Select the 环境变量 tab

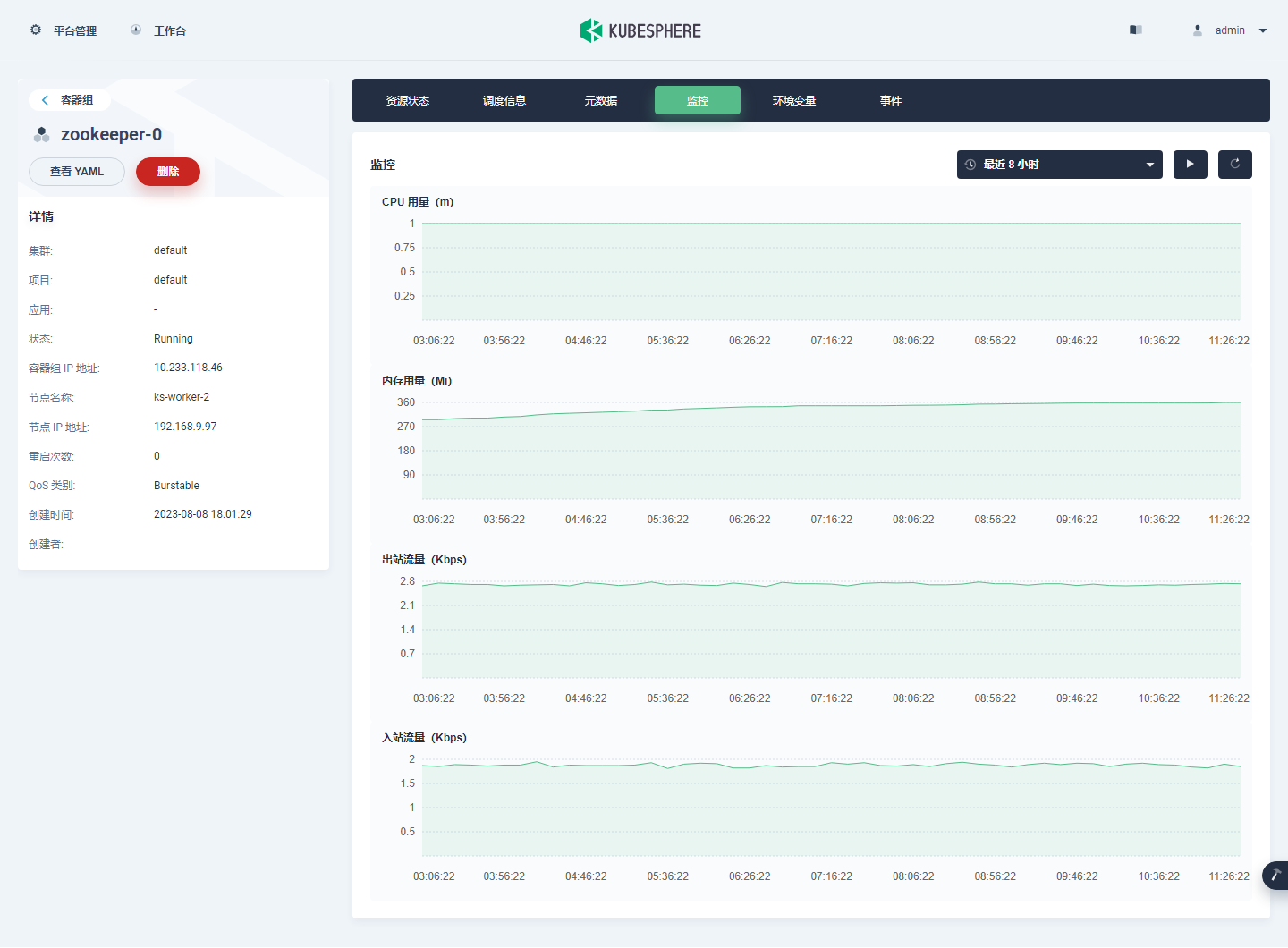tap(794, 100)
